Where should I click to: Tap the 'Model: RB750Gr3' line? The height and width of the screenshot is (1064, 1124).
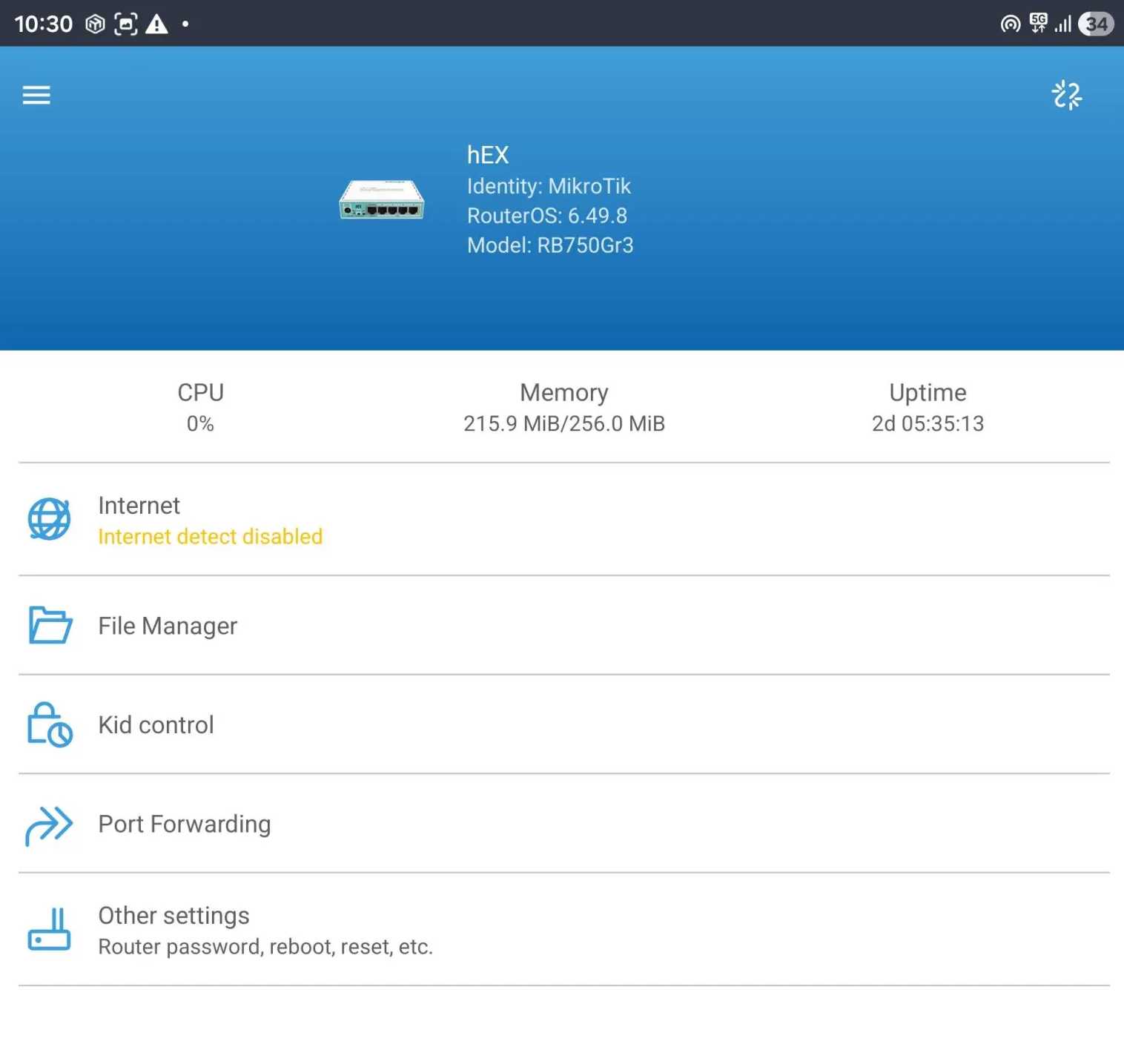pyautogui.click(x=550, y=245)
